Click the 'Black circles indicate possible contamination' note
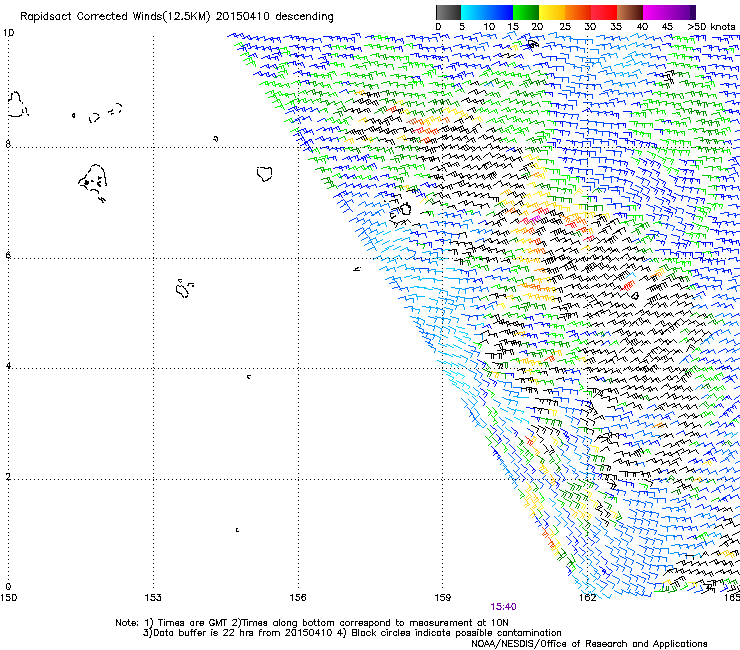The image size is (740, 650). point(456,633)
